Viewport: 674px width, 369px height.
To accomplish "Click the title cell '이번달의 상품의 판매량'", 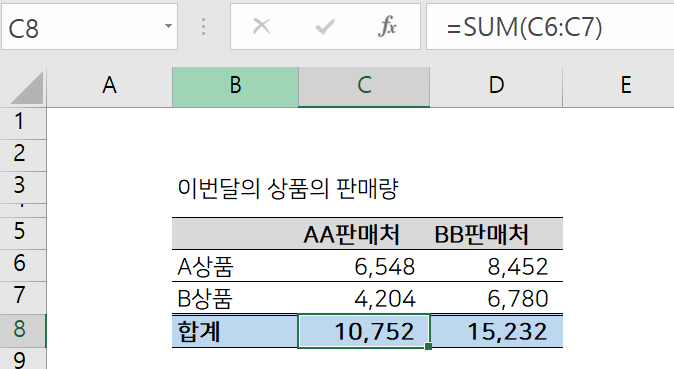I will tap(288, 188).
